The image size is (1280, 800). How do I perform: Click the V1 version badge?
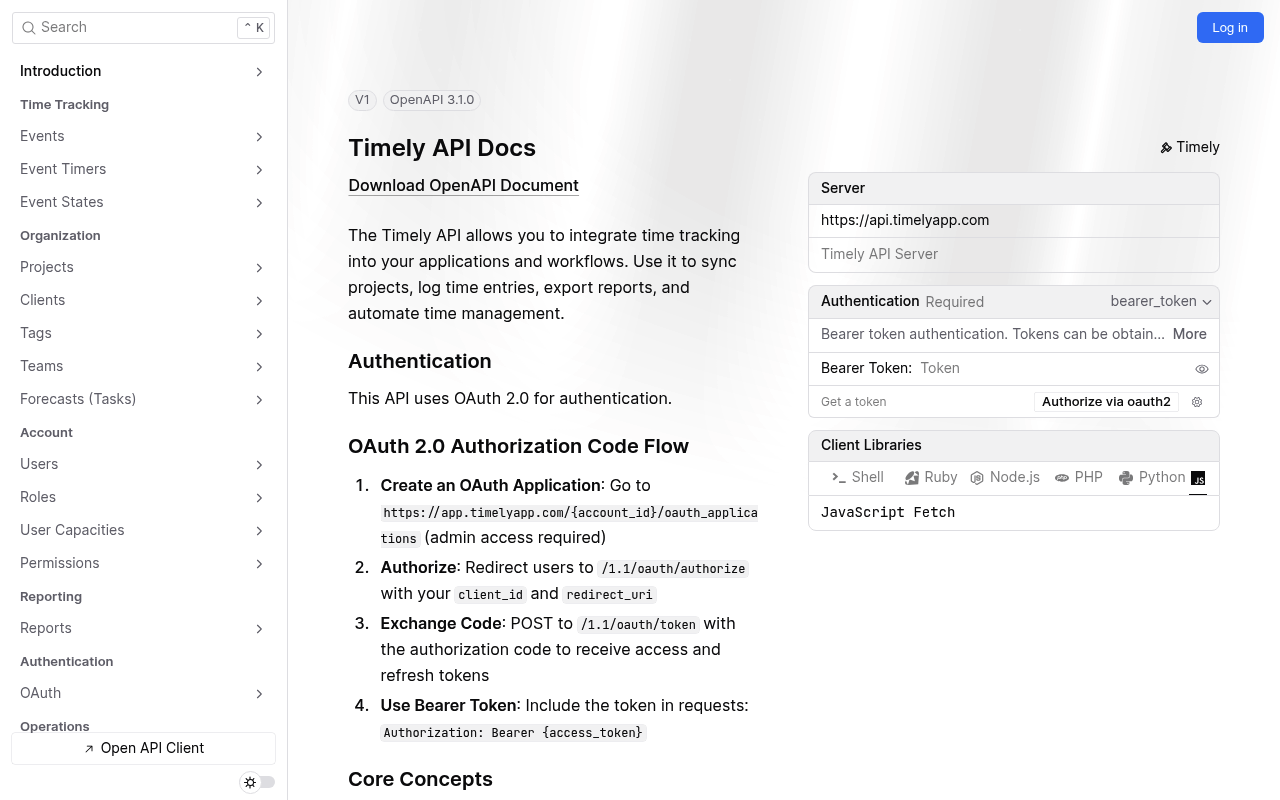tap(362, 100)
